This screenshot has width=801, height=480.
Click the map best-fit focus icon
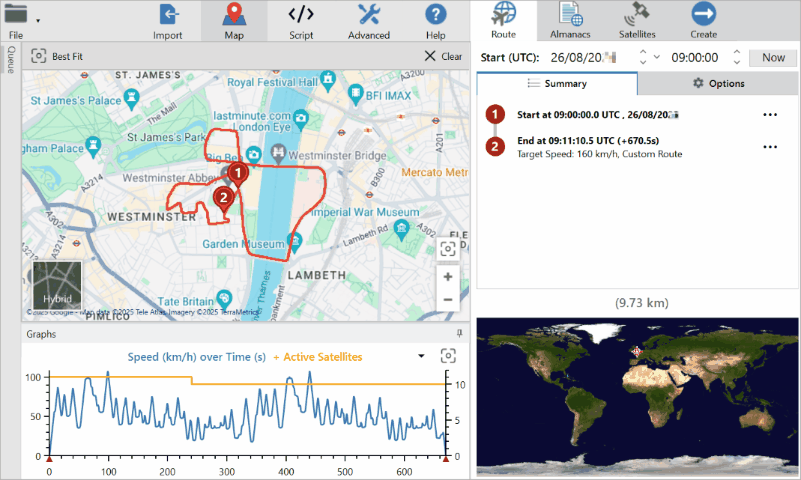click(447, 249)
